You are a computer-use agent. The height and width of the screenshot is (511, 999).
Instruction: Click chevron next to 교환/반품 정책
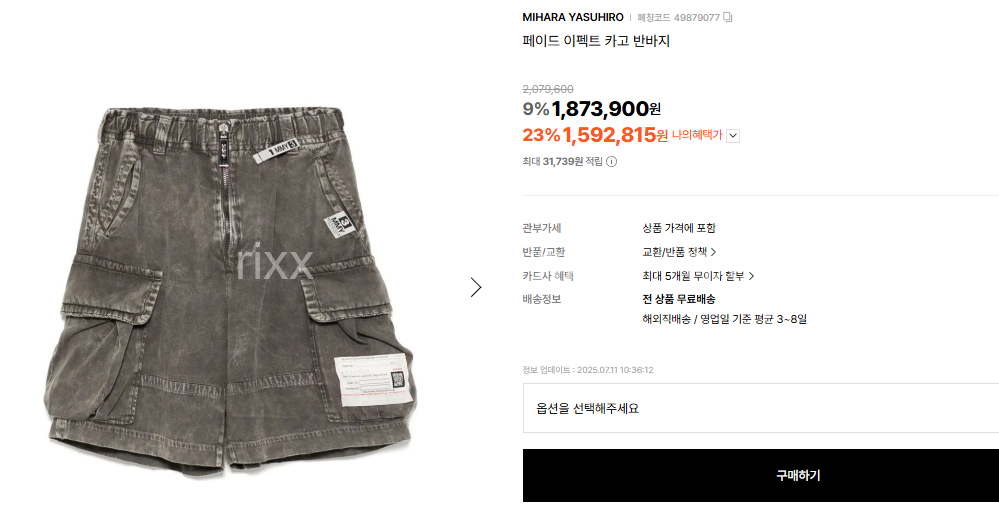point(714,252)
